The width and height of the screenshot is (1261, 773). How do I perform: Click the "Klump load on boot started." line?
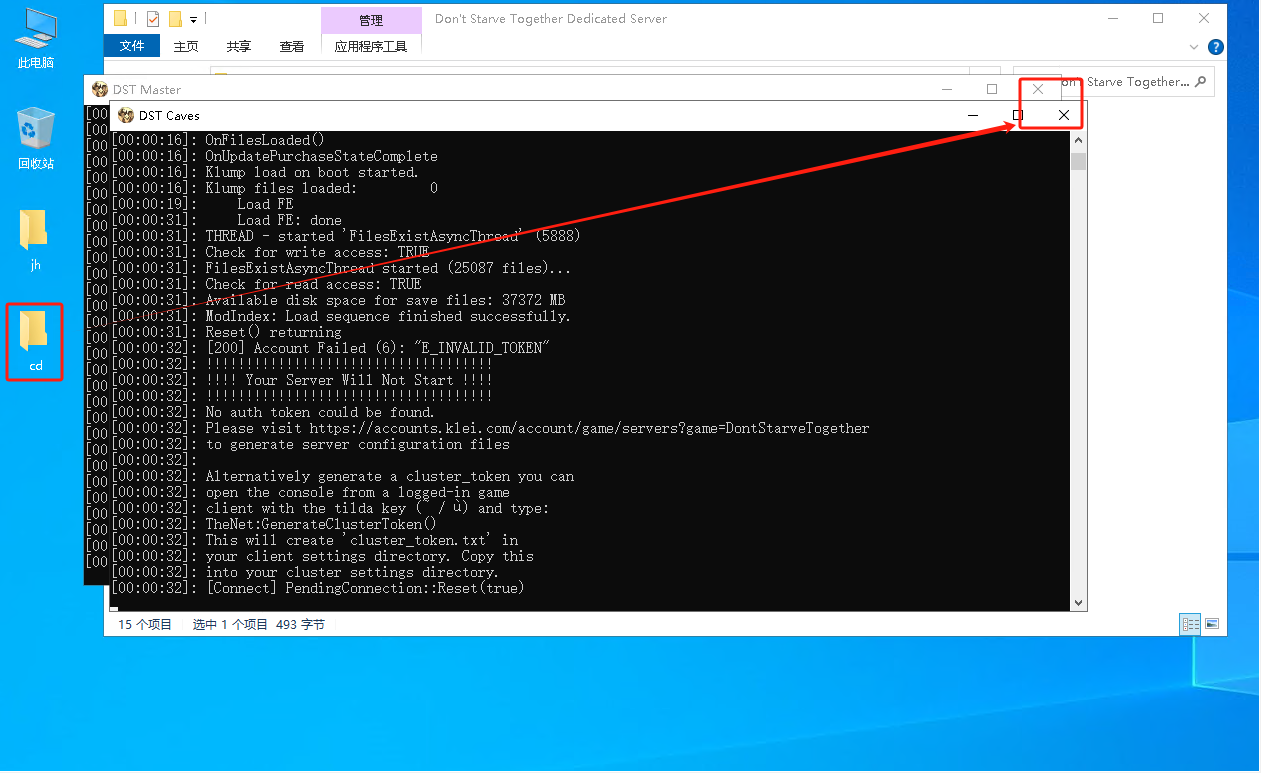point(265,172)
